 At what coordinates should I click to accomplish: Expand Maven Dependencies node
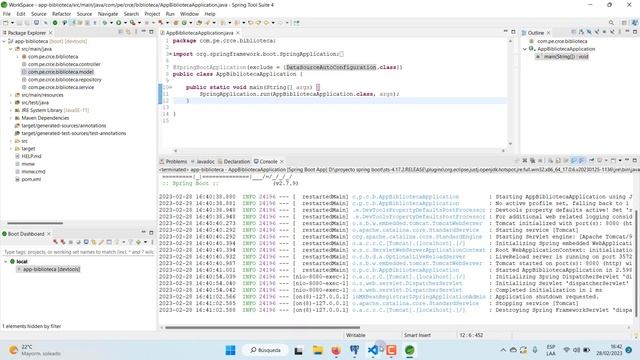click(11, 118)
